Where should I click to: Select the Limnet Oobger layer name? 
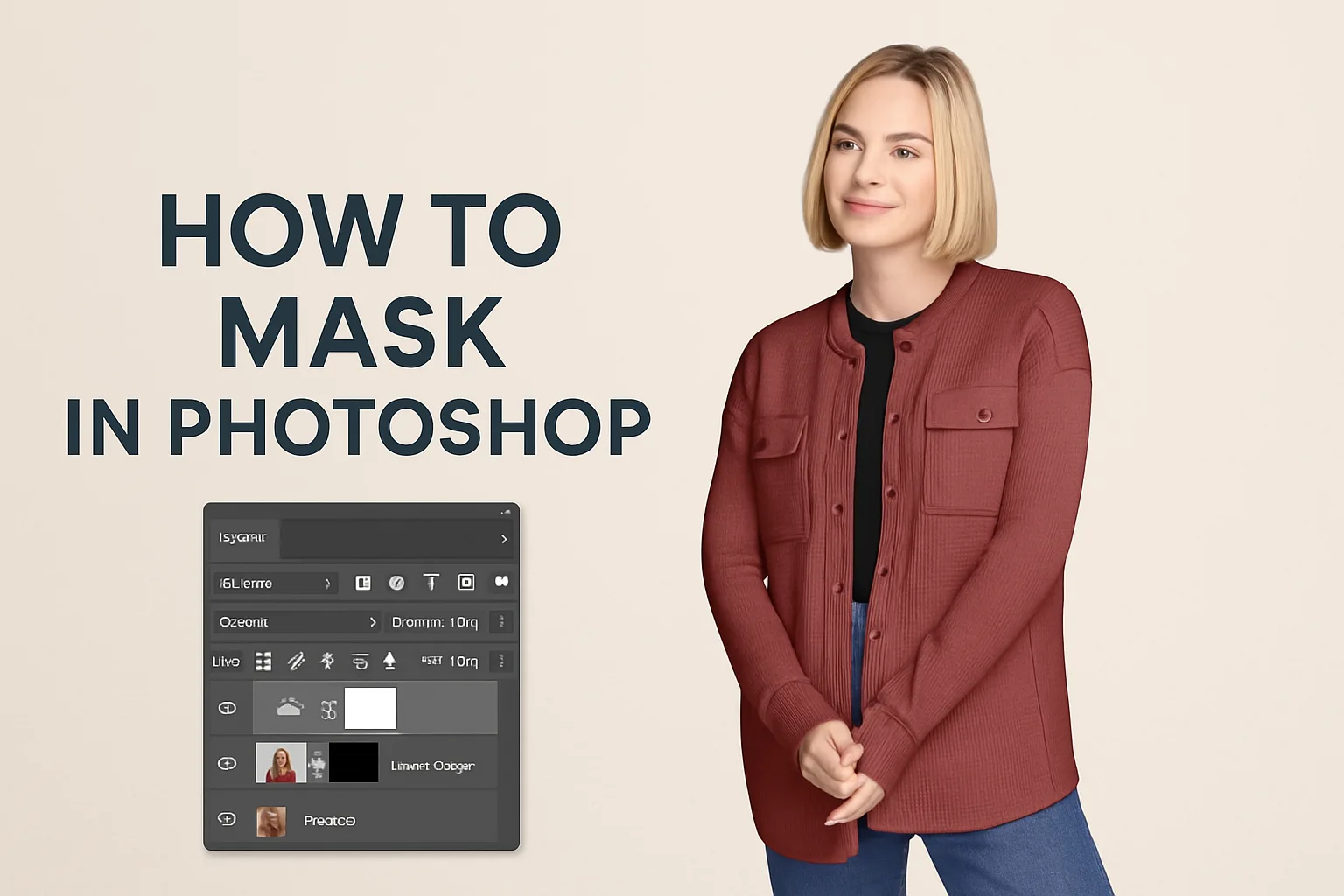[x=432, y=766]
